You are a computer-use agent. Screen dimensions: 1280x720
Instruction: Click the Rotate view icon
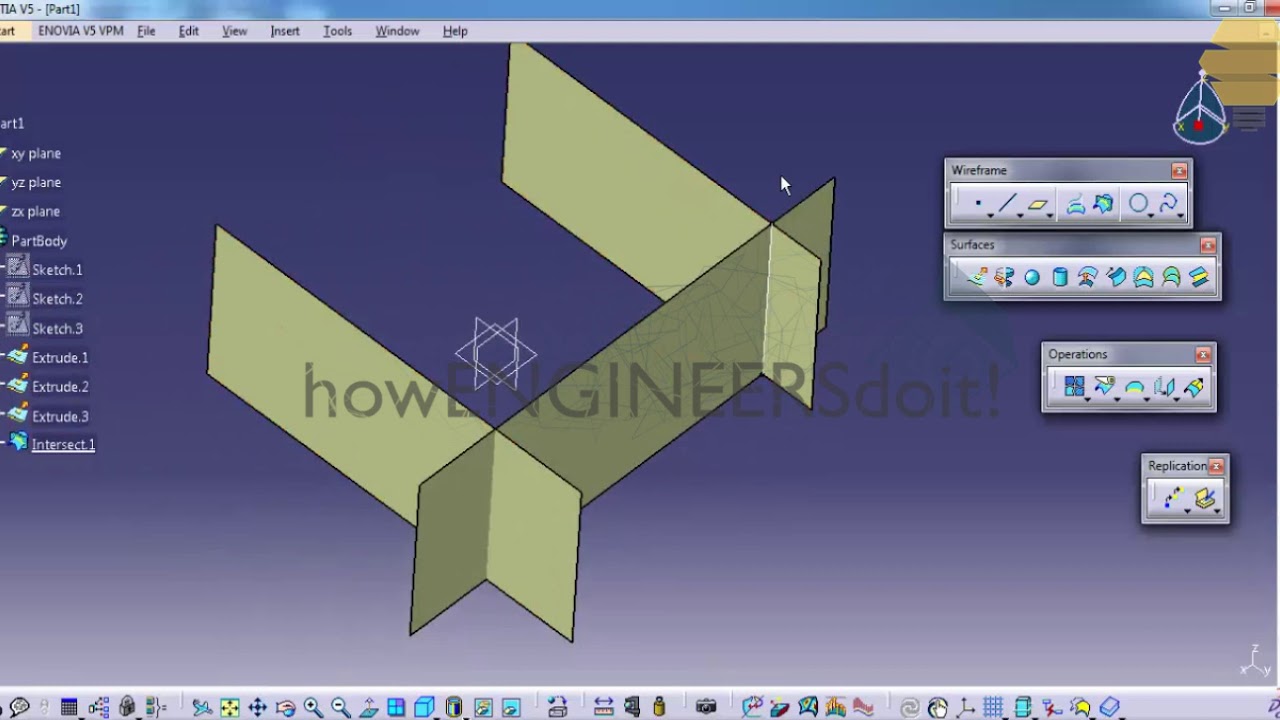point(285,708)
